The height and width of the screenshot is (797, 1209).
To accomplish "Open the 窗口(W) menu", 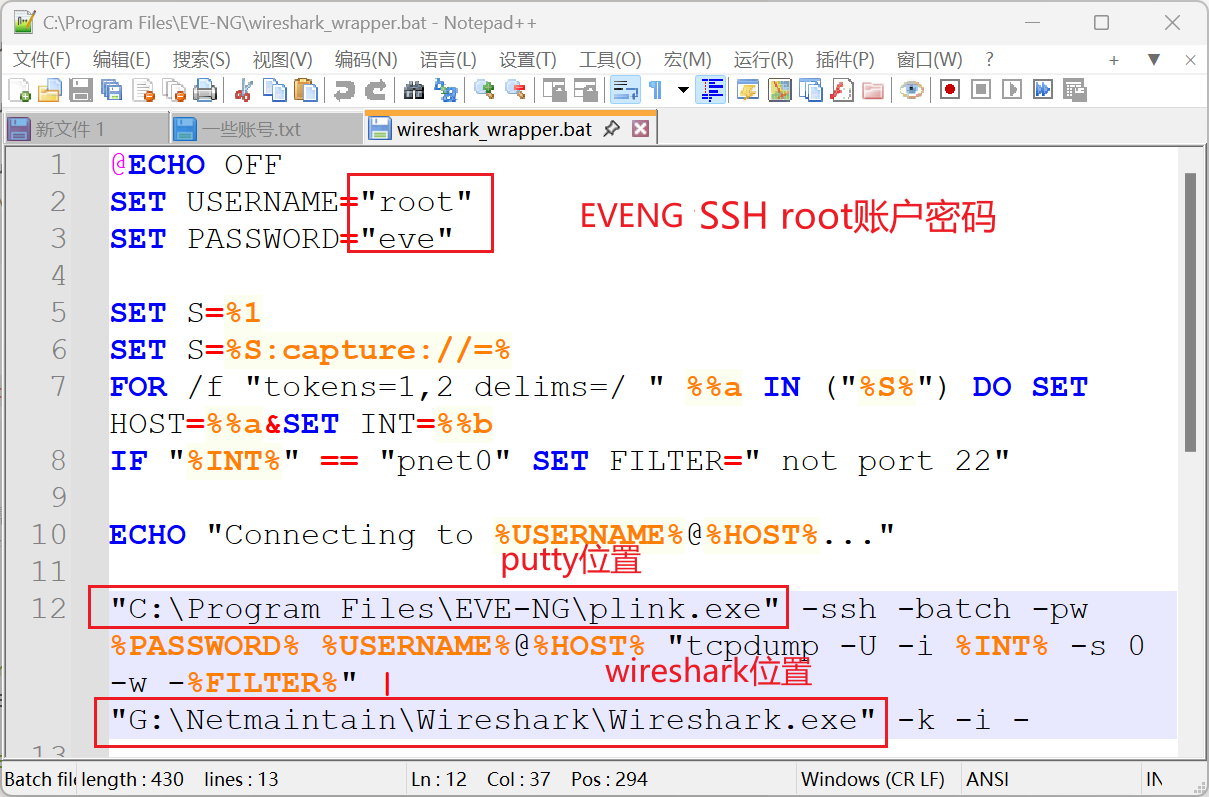I will [929, 59].
